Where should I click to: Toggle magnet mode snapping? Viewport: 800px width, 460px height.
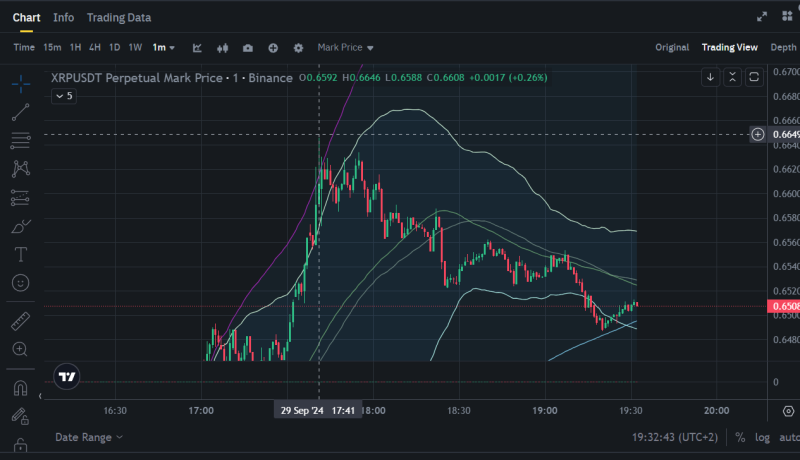click(x=20, y=388)
